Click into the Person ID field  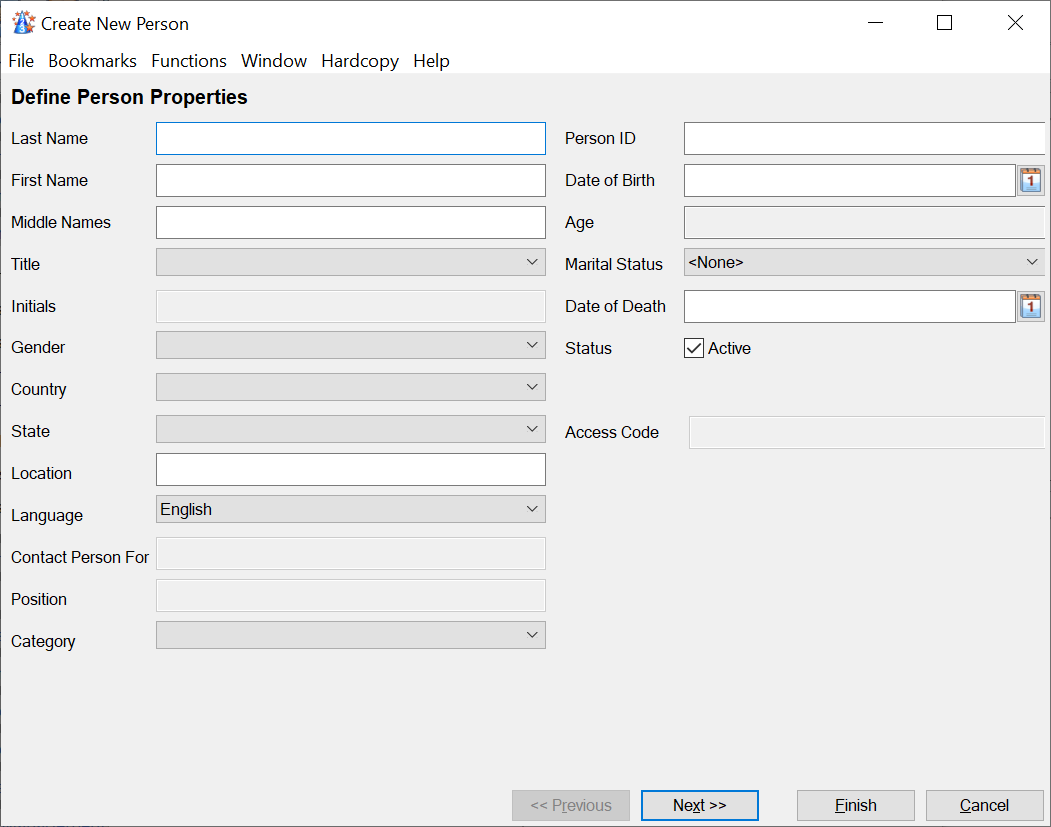coord(863,139)
